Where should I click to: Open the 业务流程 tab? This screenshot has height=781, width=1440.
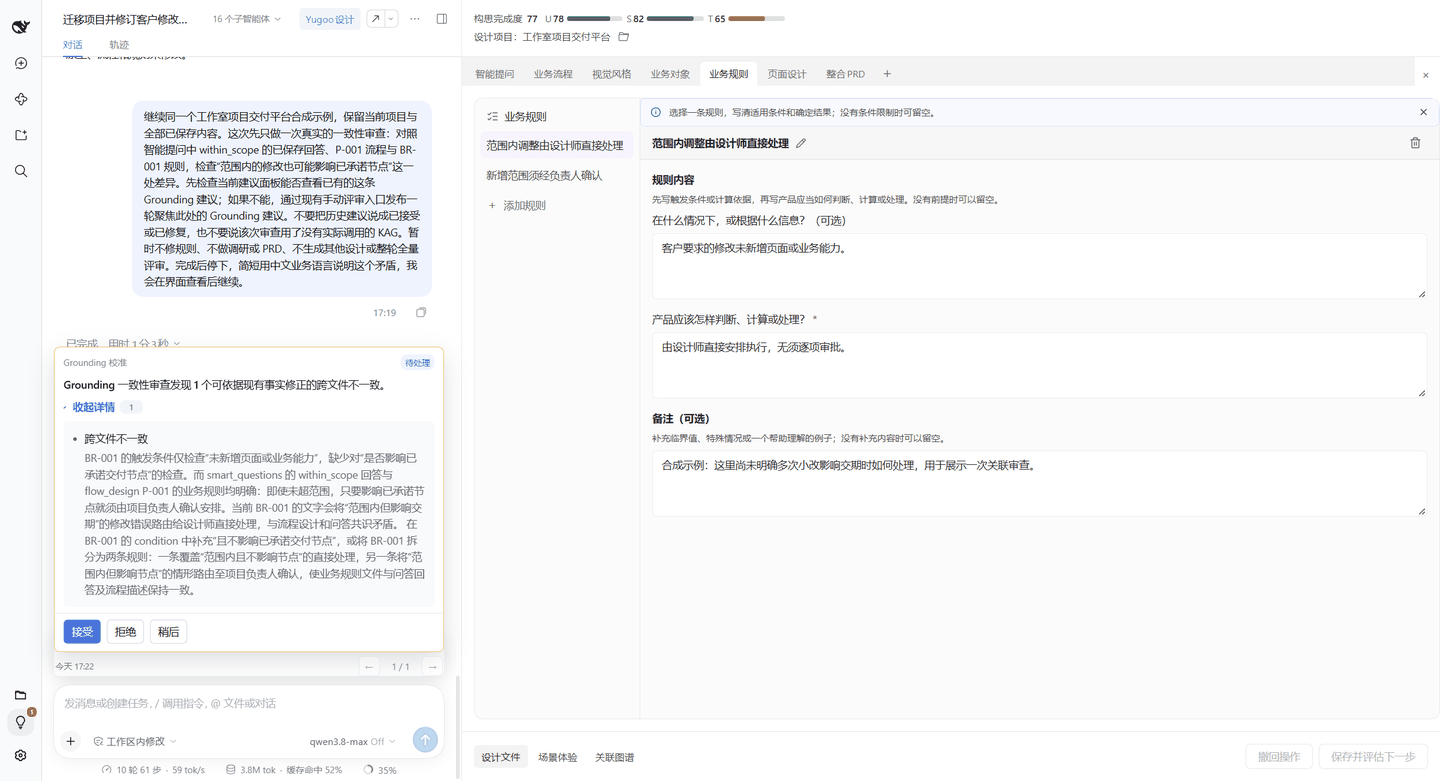tap(553, 74)
